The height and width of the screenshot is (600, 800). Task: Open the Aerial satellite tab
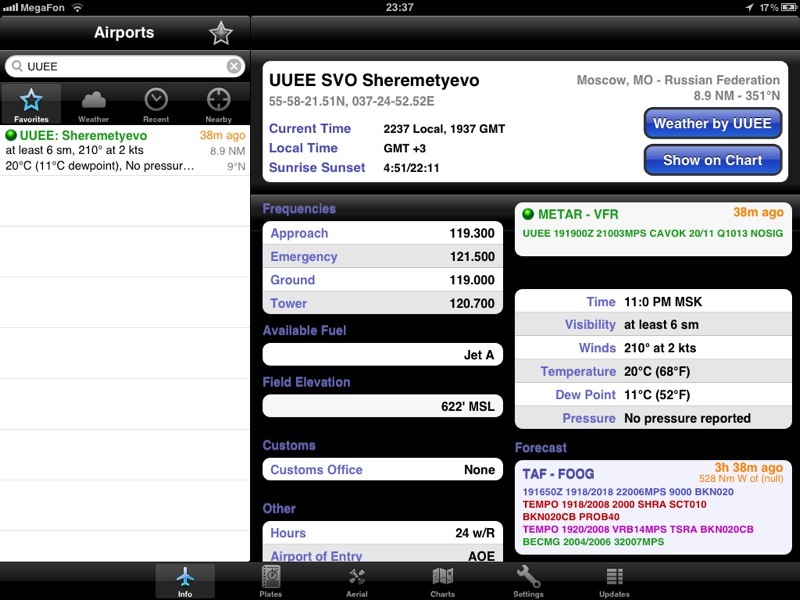(357, 581)
